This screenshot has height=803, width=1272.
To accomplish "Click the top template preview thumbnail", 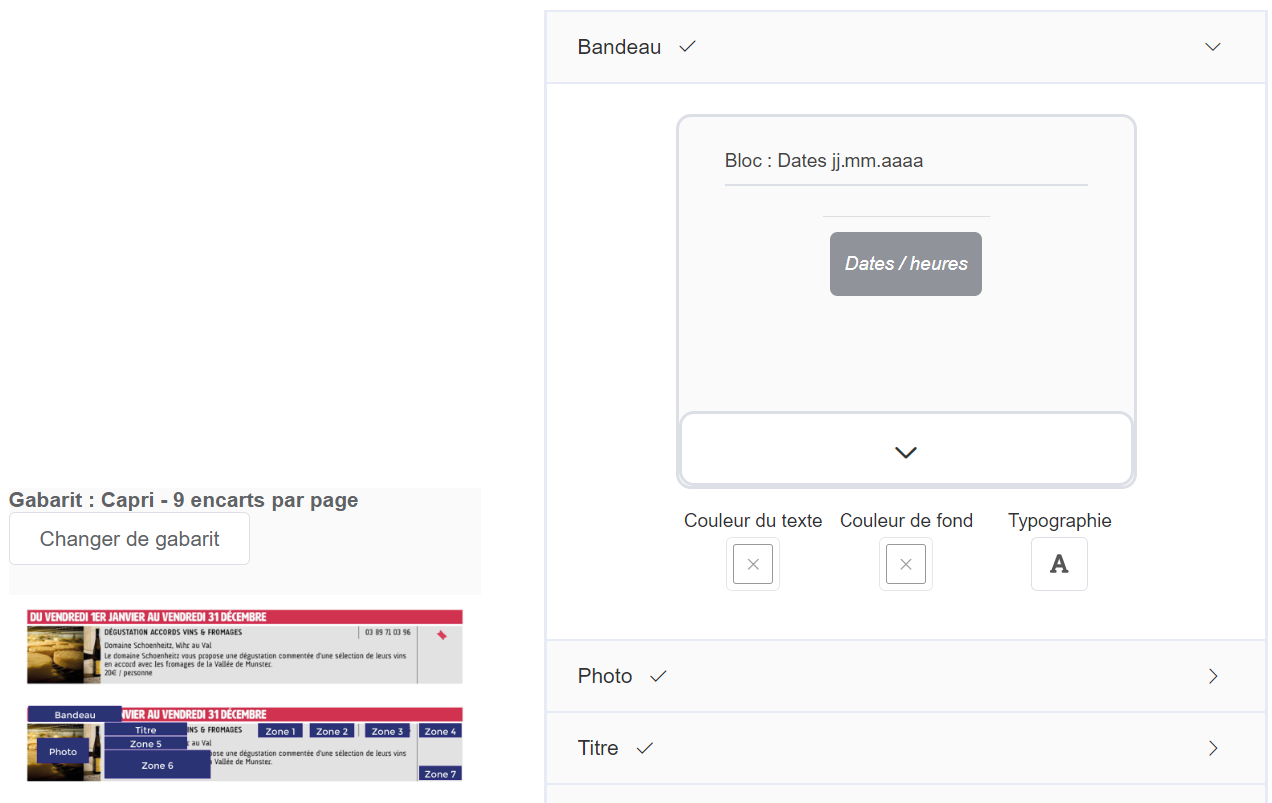I will click(x=245, y=647).
